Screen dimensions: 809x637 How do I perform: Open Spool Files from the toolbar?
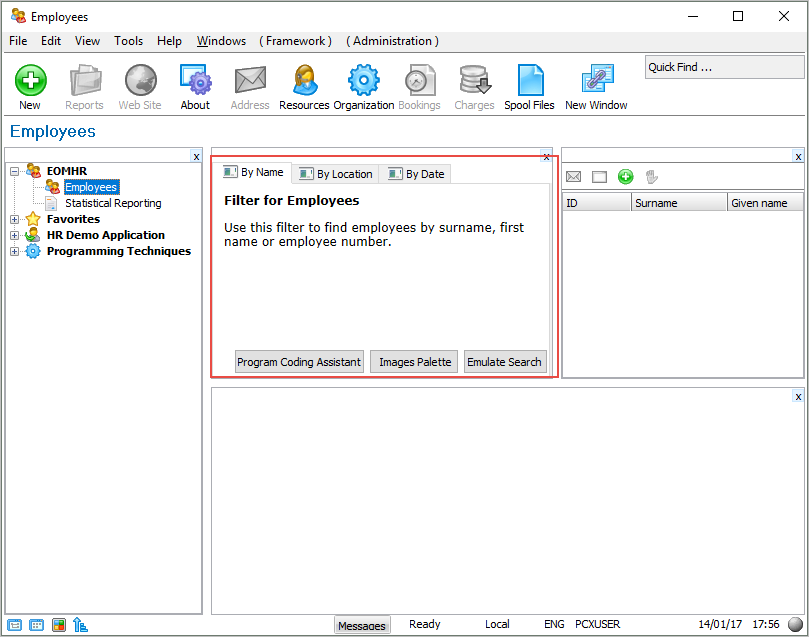point(529,80)
